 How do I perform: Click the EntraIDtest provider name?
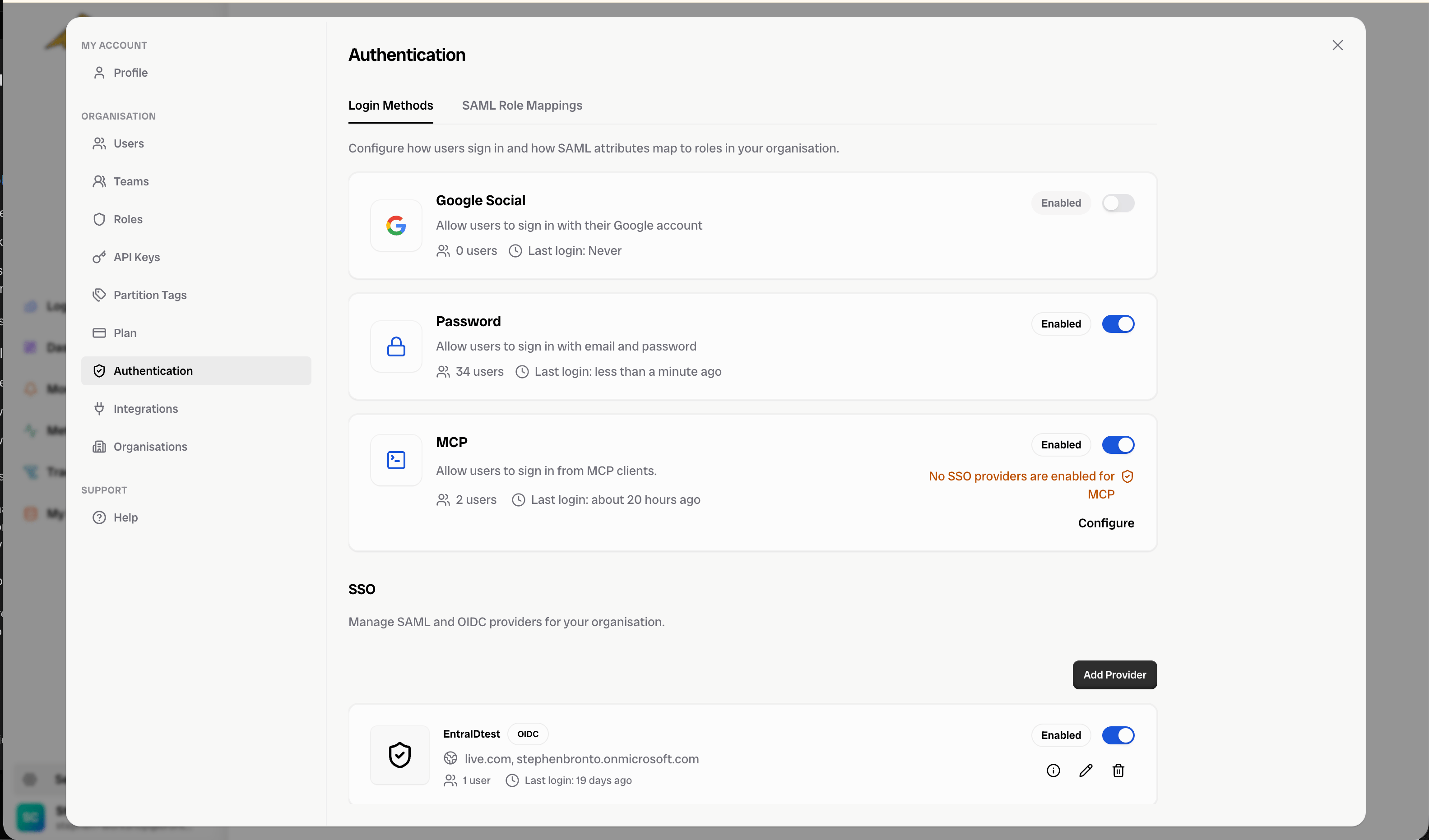pos(472,734)
